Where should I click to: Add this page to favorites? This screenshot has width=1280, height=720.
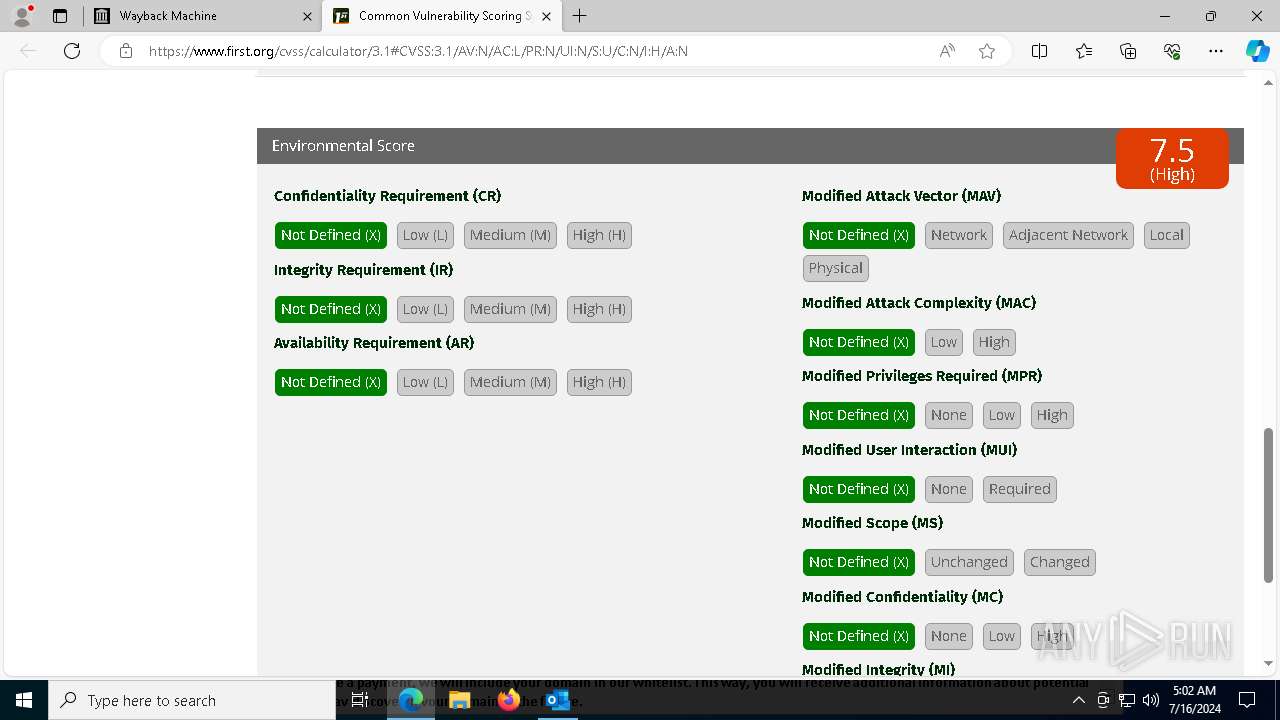tap(987, 51)
